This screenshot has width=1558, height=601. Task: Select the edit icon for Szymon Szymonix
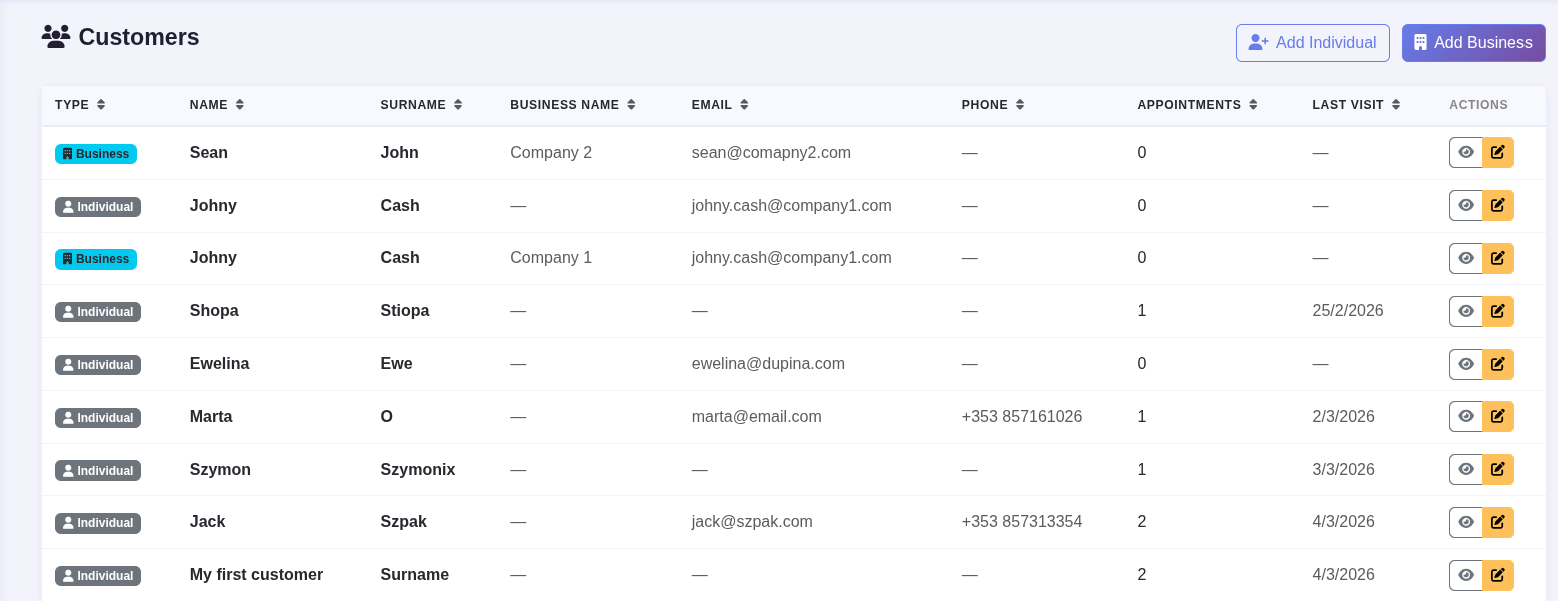coord(1497,469)
